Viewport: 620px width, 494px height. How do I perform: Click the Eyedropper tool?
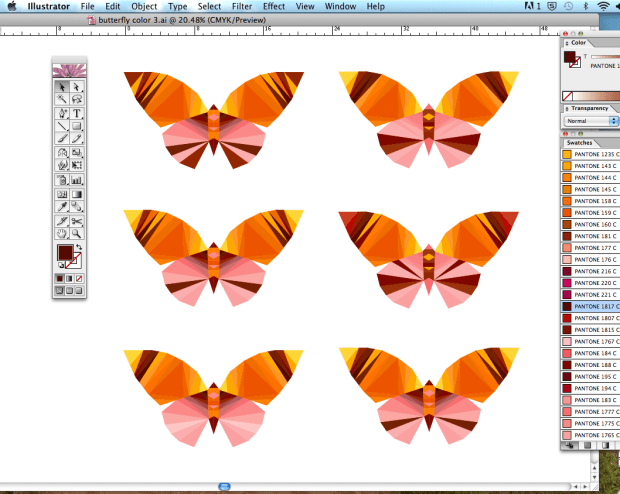tap(61, 207)
